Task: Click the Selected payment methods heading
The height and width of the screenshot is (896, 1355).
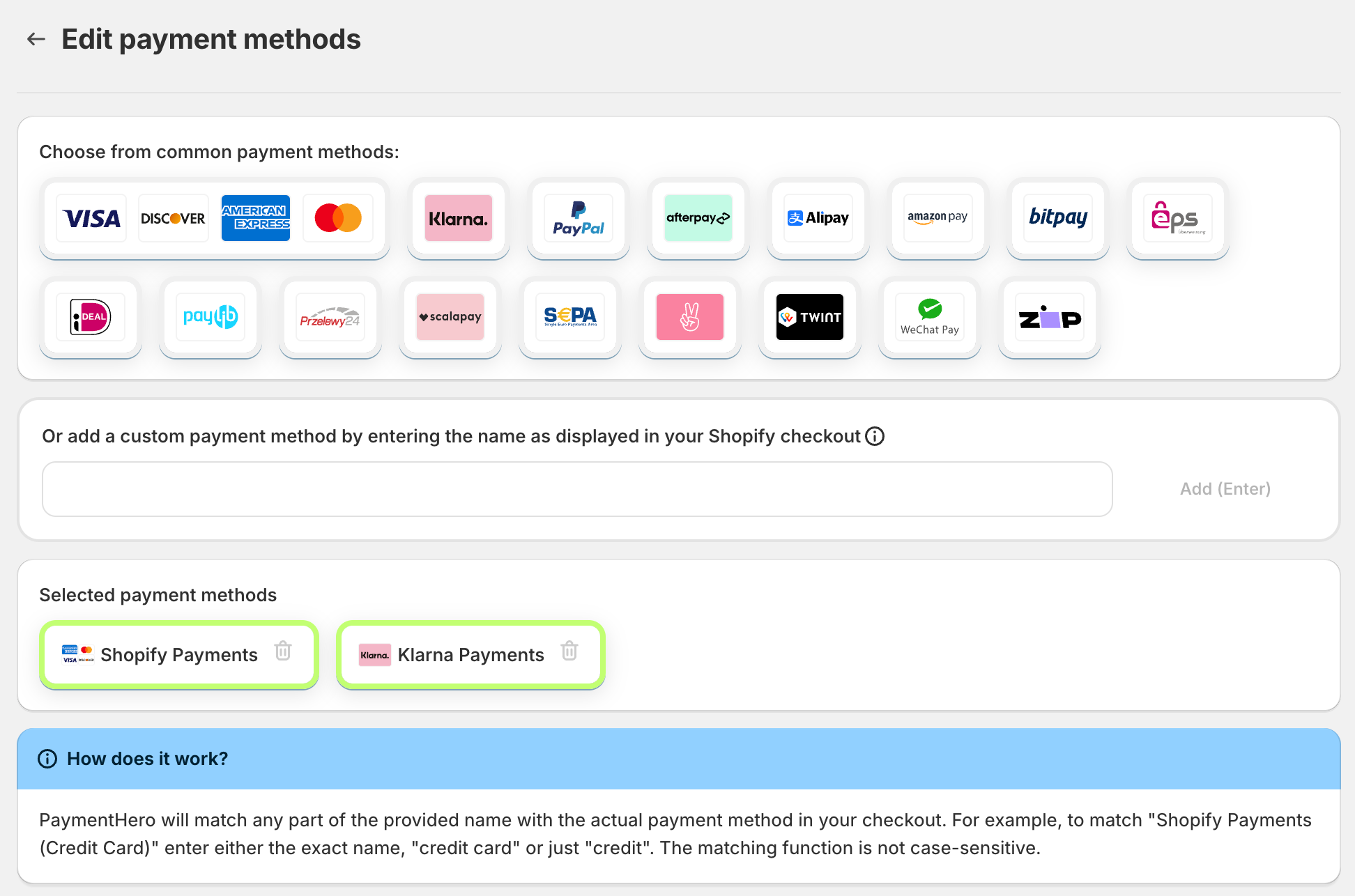Action: pos(158,595)
